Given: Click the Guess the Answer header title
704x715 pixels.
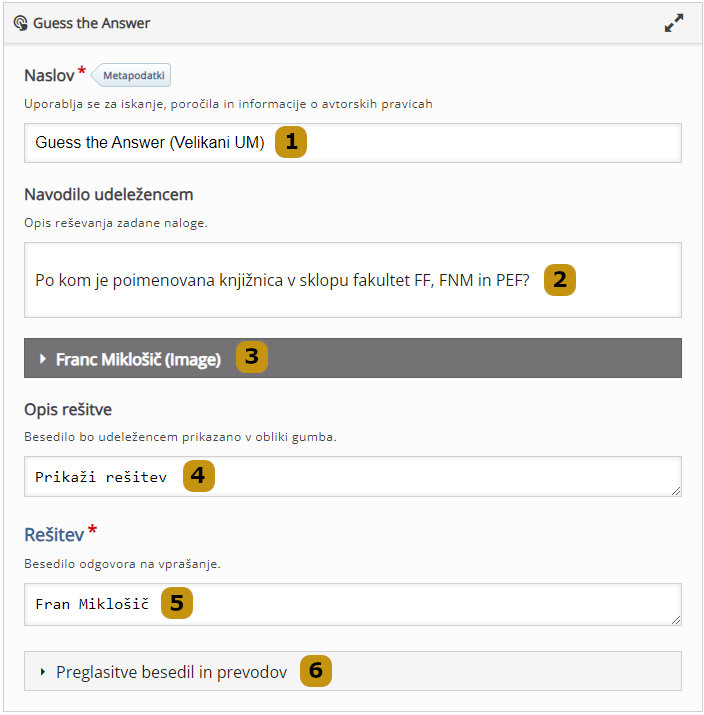Looking at the screenshot, I should pyautogui.click(x=91, y=23).
